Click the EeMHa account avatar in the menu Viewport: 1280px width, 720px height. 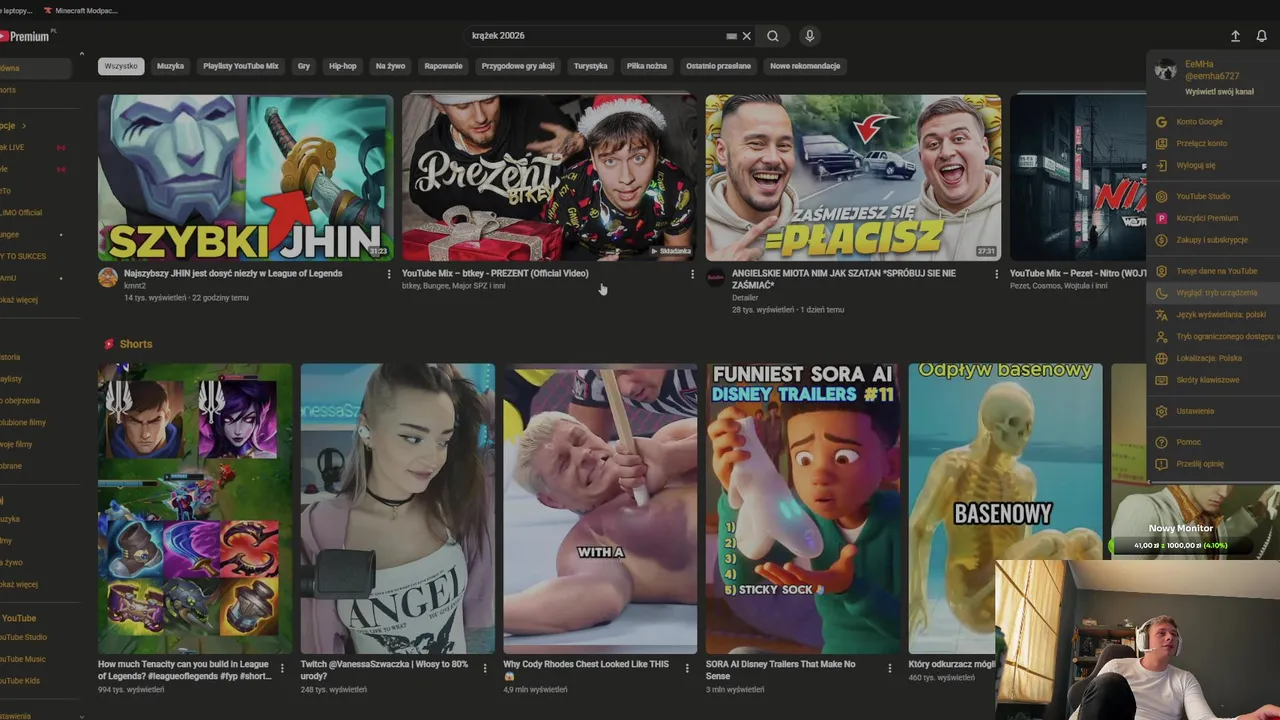(1165, 70)
